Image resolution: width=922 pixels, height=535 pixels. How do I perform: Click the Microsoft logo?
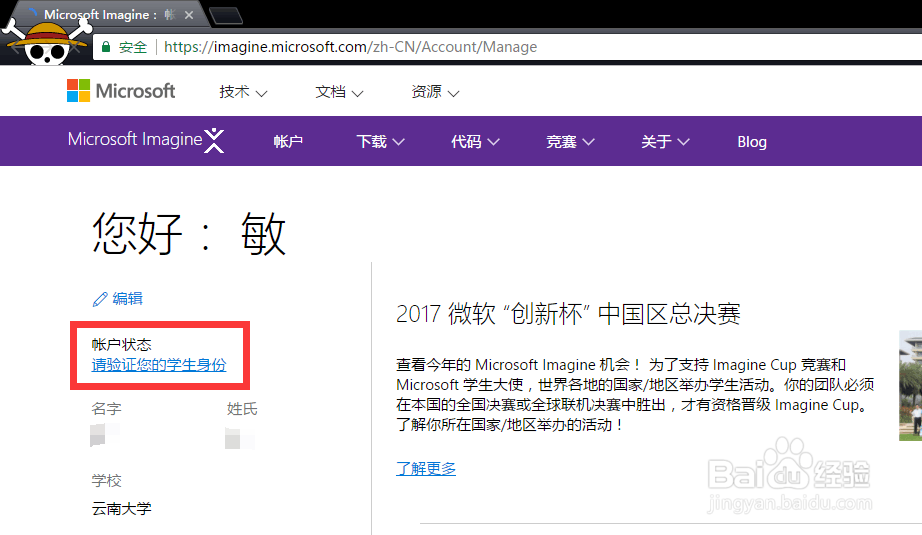point(121,91)
